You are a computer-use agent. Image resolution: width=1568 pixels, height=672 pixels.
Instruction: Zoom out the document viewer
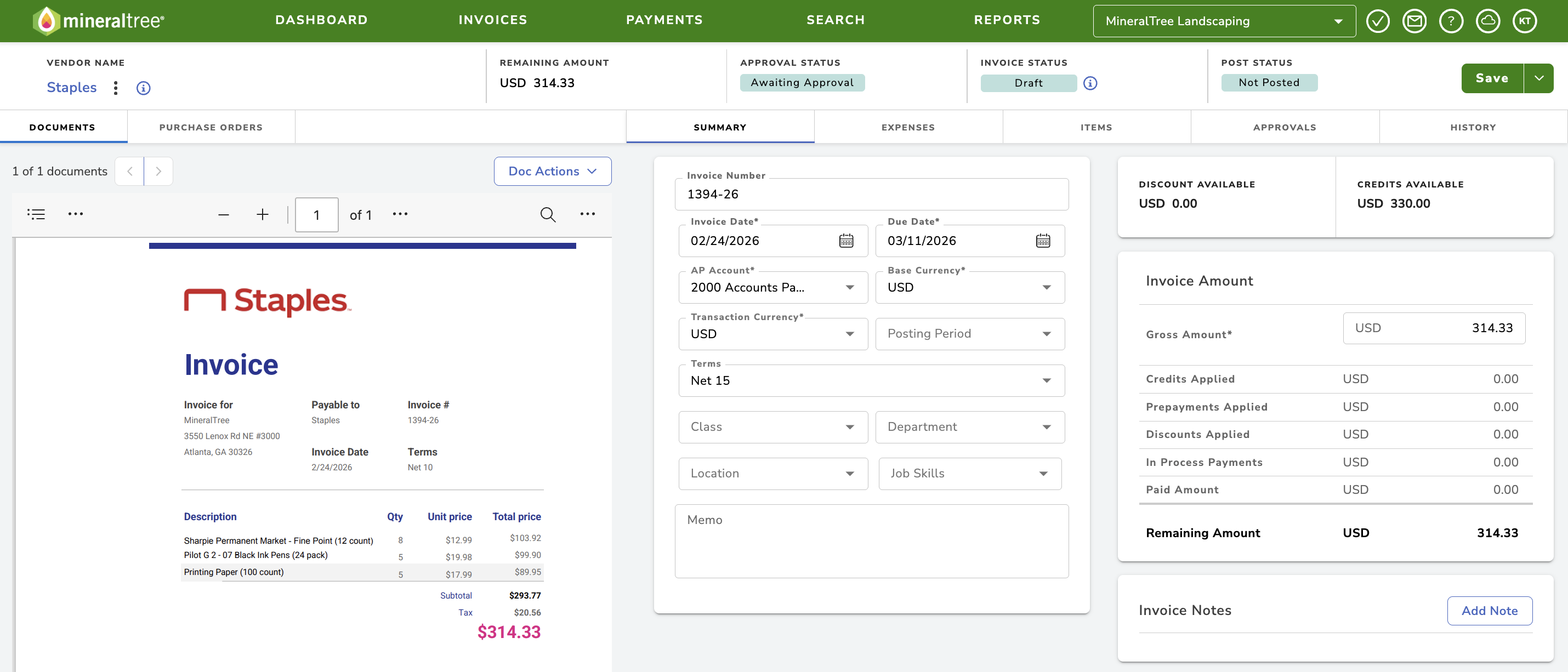click(x=223, y=215)
